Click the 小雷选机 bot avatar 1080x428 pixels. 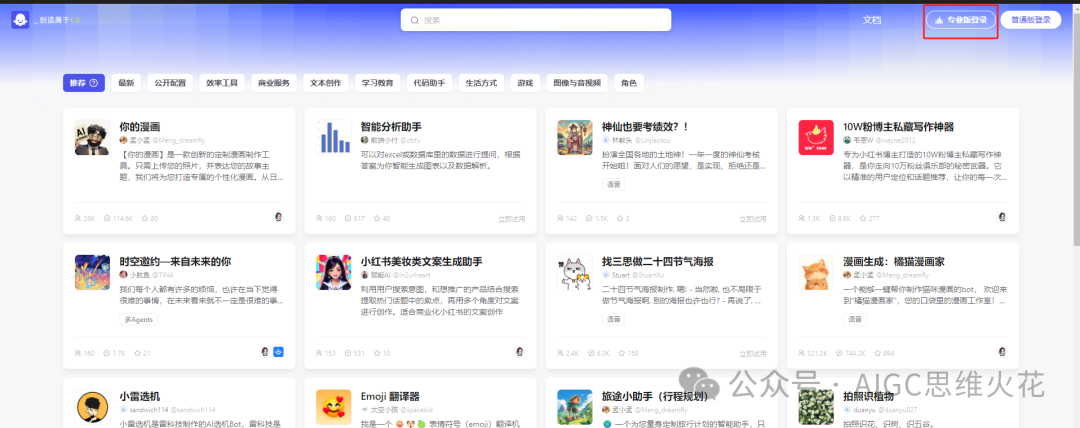(x=92, y=407)
